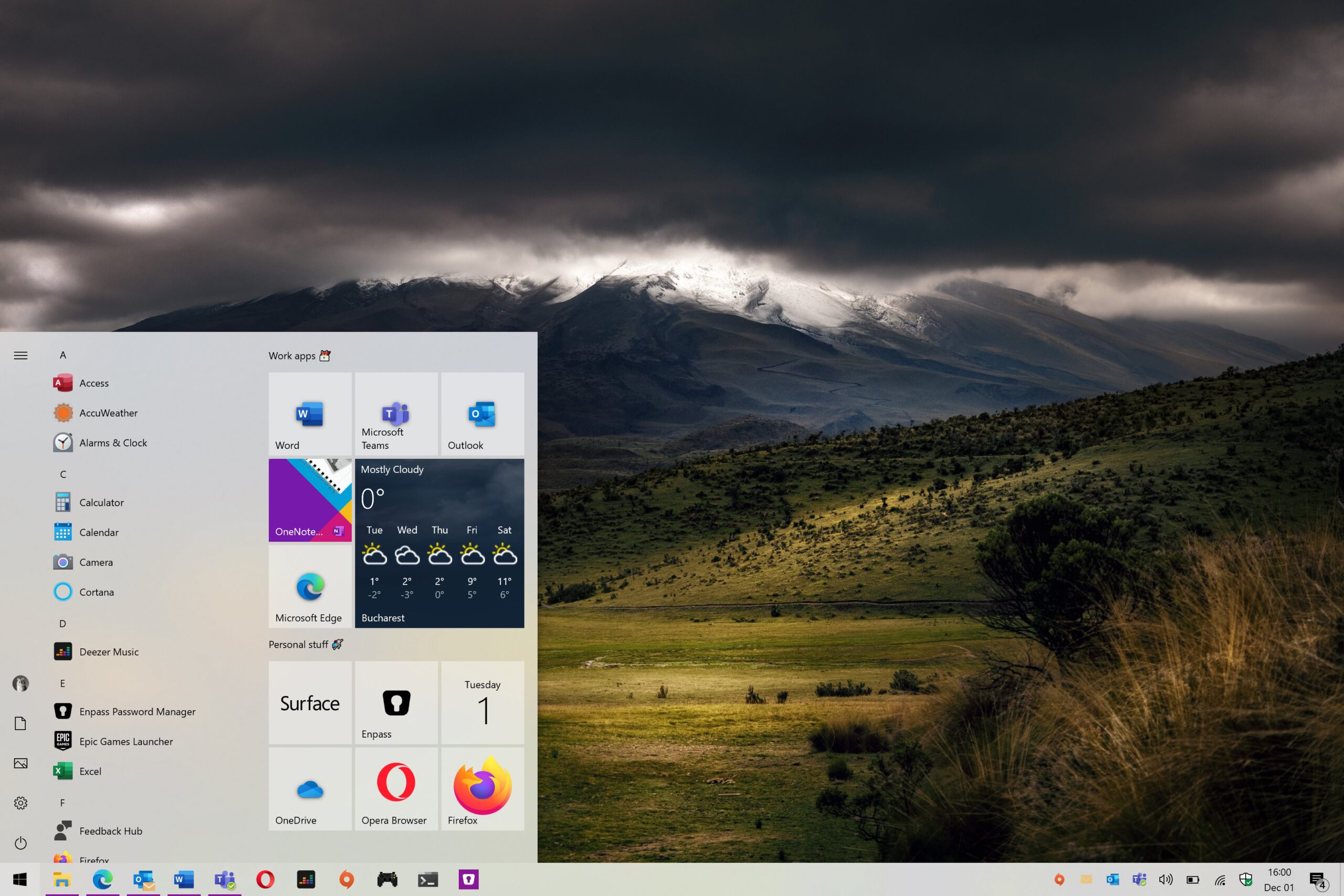Click the Surface tile under Personal stuff
Screen dimensions: 1344x896
310,703
